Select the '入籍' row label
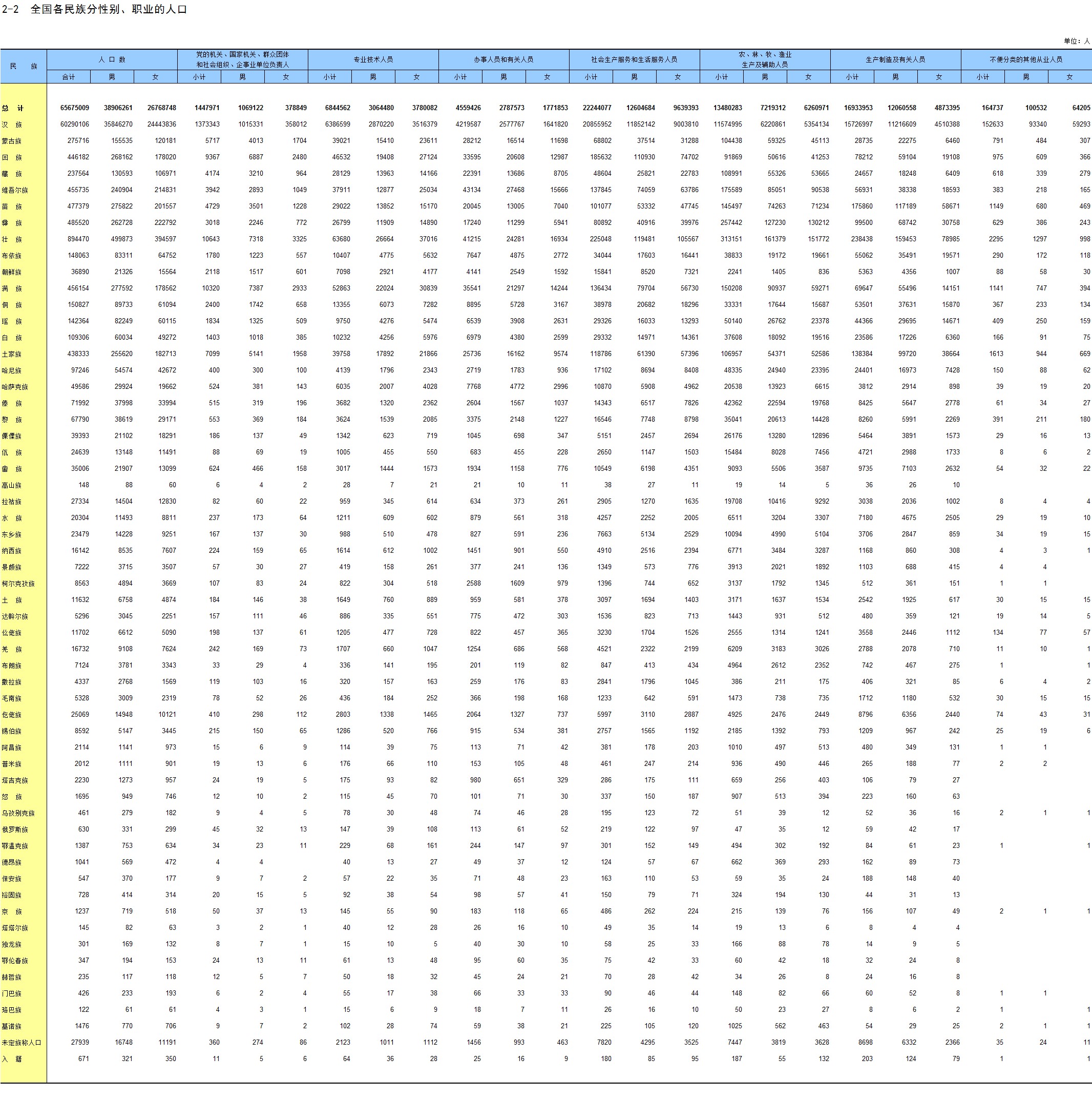This screenshot has height=1100, width=1092. click(x=12, y=1060)
